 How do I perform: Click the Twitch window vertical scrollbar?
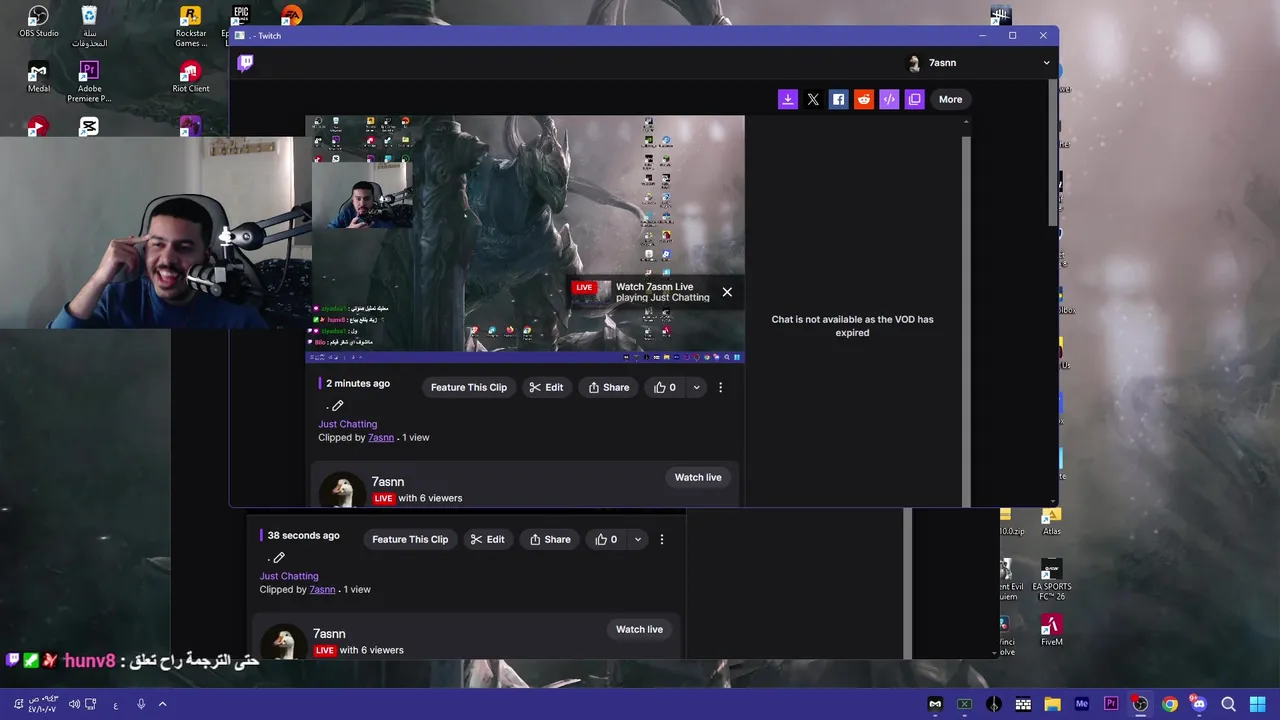(x=1054, y=155)
